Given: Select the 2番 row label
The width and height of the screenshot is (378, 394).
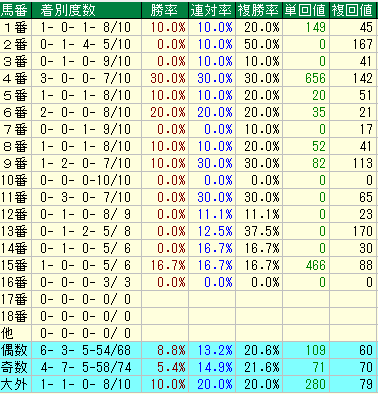Looking at the screenshot, I should pos(15,44).
